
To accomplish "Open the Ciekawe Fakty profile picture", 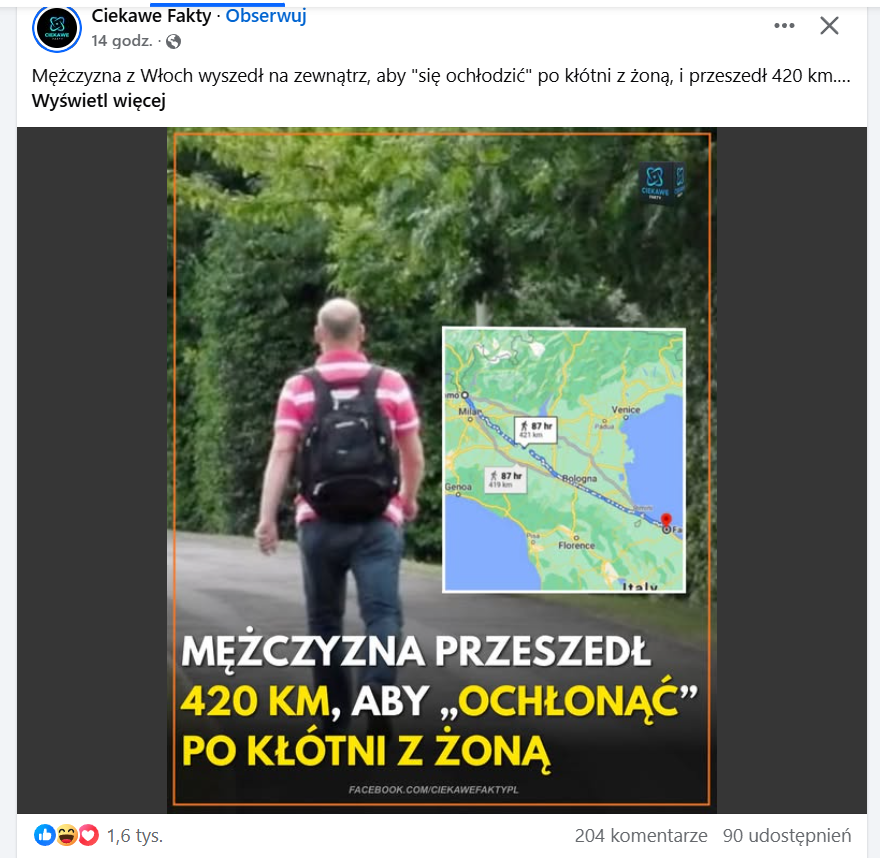I will click(57, 28).
